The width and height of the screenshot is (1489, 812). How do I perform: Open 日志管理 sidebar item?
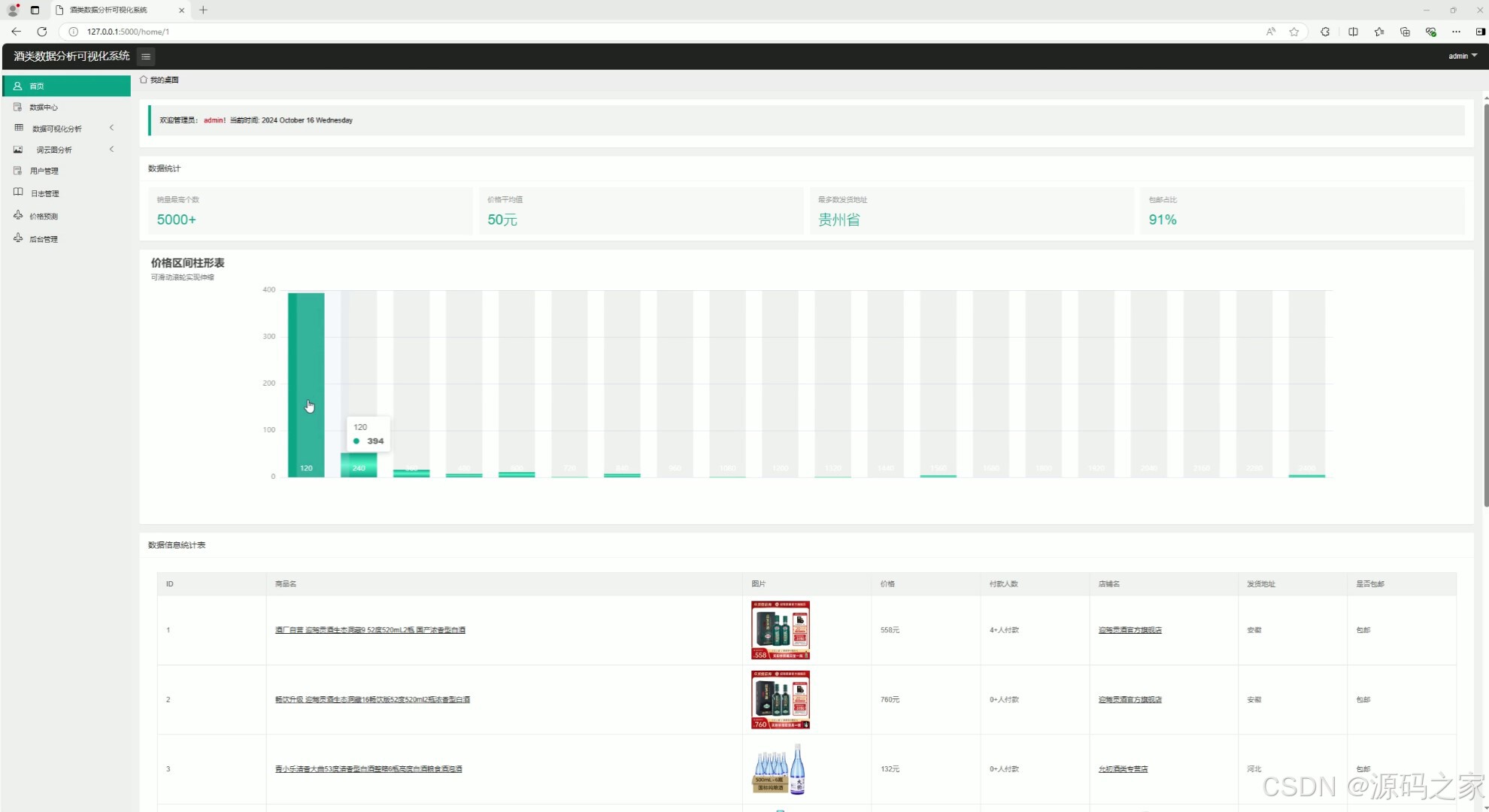[44, 194]
